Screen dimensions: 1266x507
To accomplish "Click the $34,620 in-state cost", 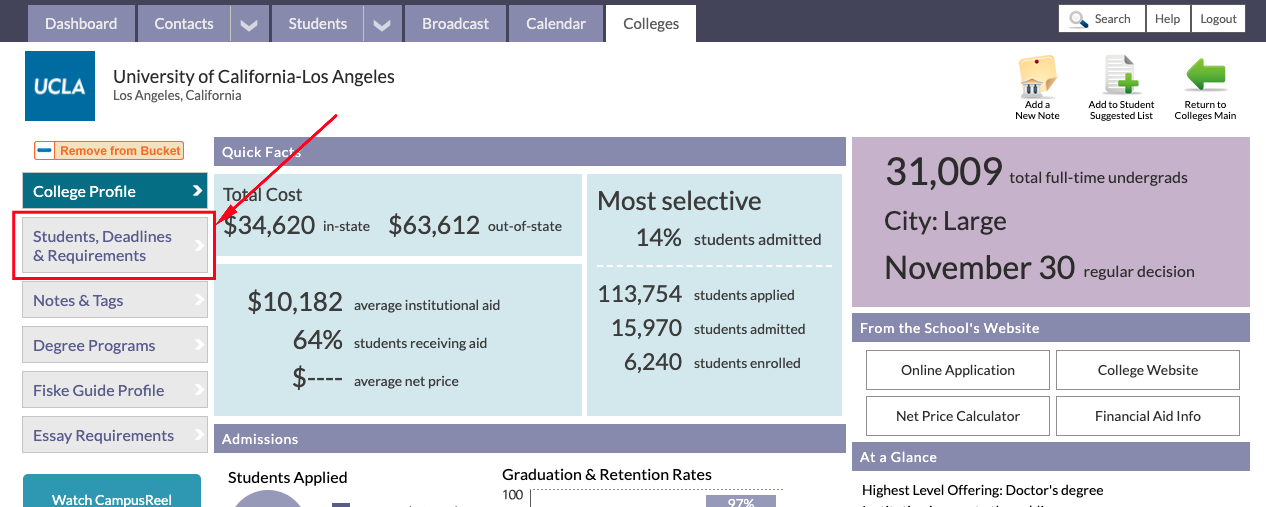I will click(x=296, y=226).
